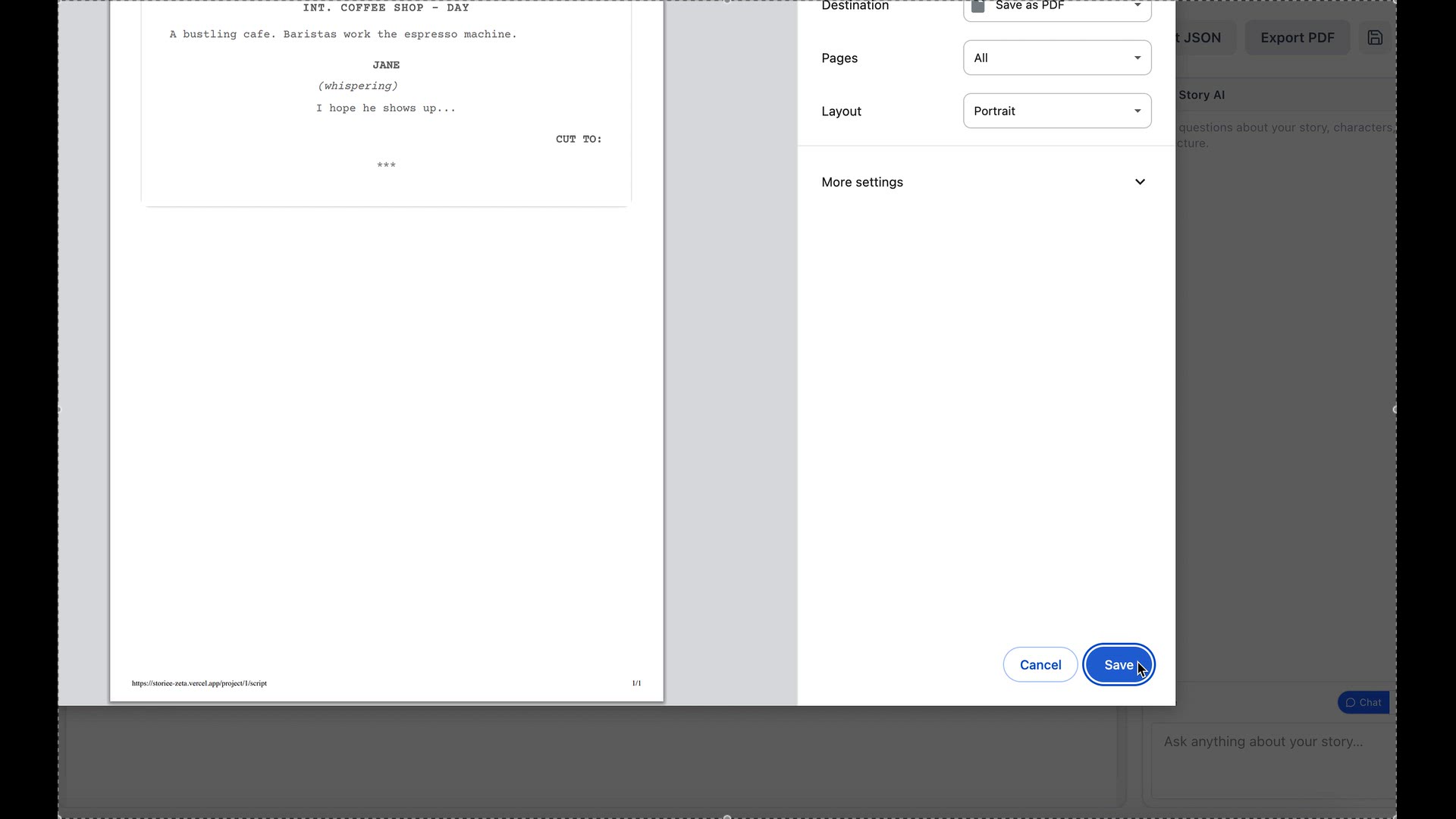Expand the More settings section

point(862,182)
